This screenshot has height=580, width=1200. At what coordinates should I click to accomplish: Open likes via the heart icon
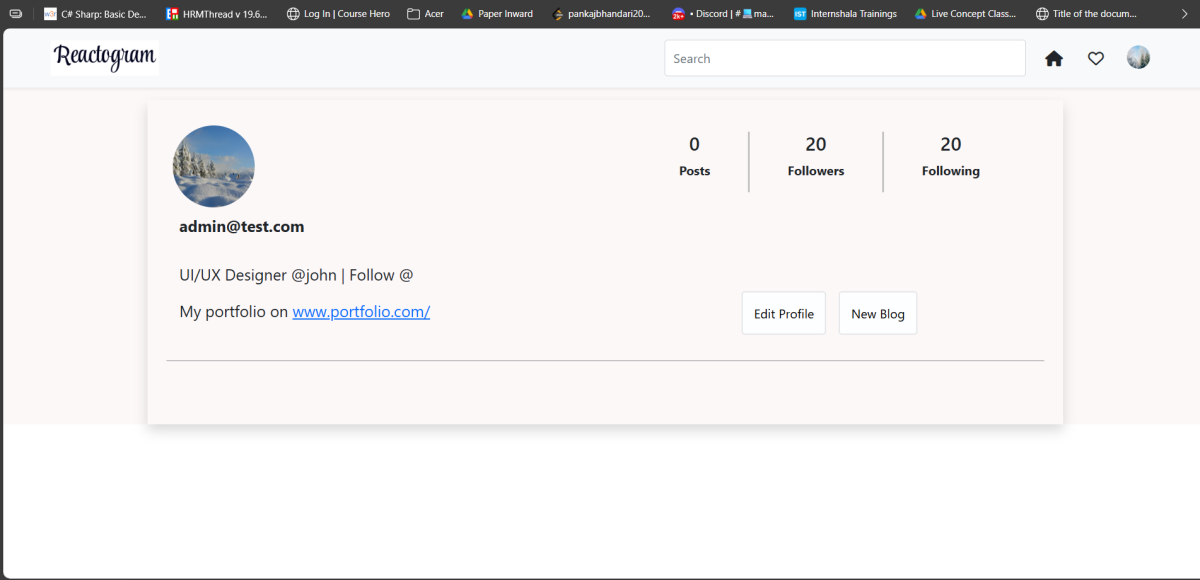pyautogui.click(x=1096, y=59)
